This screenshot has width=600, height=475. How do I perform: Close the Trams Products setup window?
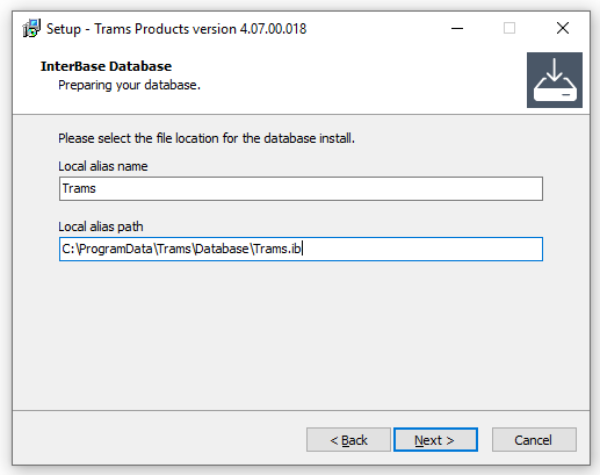click(x=562, y=28)
